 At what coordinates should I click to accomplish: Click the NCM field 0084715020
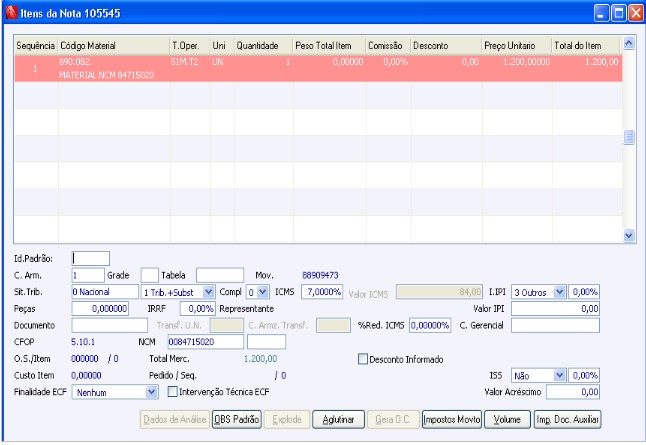pos(206,342)
